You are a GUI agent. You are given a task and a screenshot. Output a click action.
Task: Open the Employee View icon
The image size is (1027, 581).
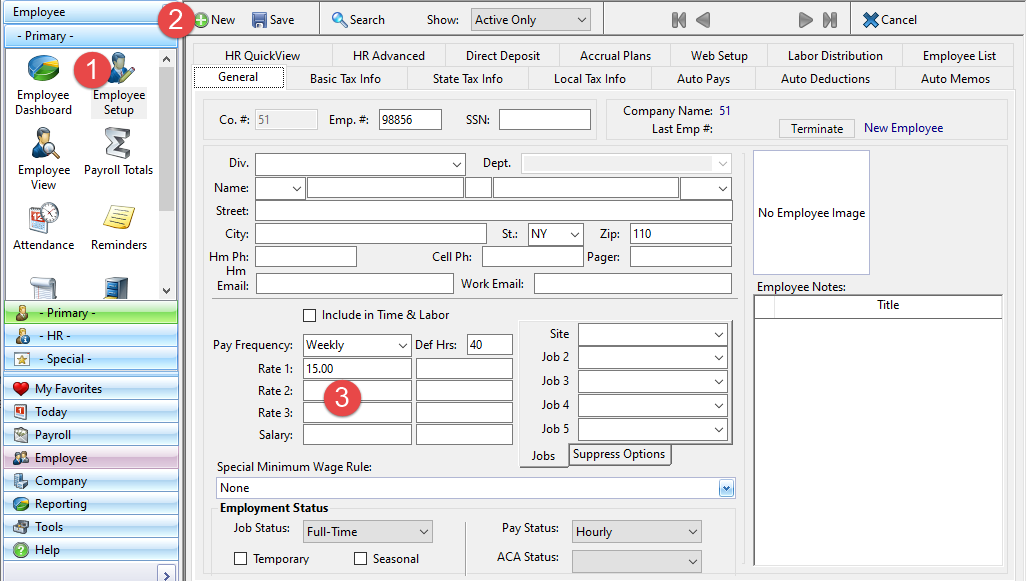coord(43,159)
